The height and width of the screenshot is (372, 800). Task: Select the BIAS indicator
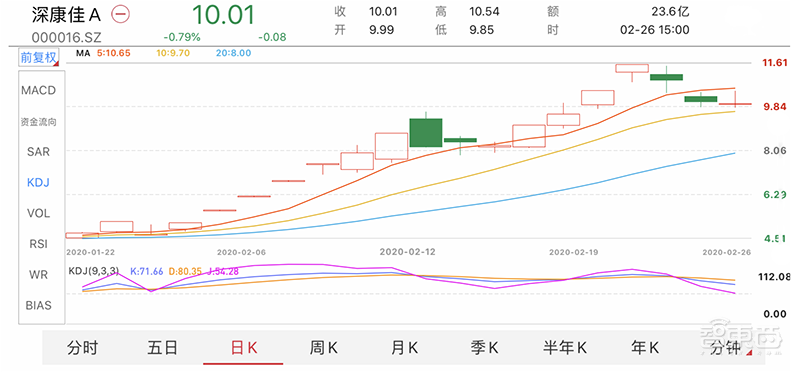[39, 306]
